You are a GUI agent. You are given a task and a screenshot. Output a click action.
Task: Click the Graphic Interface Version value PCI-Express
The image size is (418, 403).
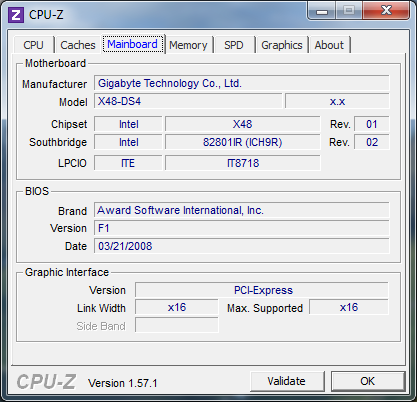[262, 290]
